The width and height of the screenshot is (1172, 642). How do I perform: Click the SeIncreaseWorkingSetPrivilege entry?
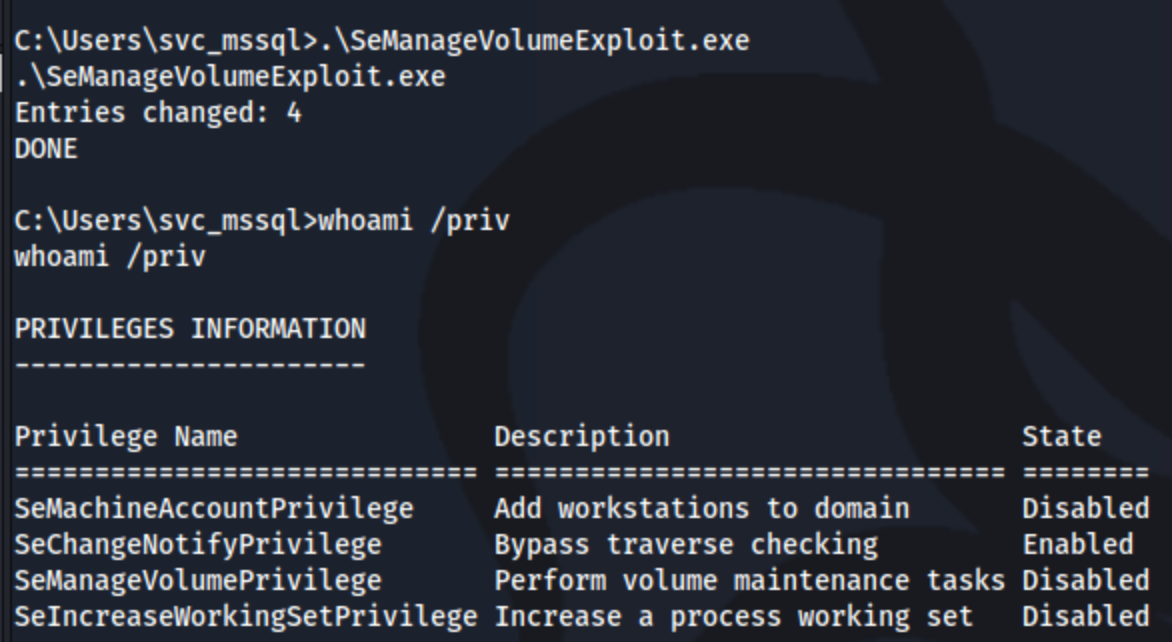[246, 617]
